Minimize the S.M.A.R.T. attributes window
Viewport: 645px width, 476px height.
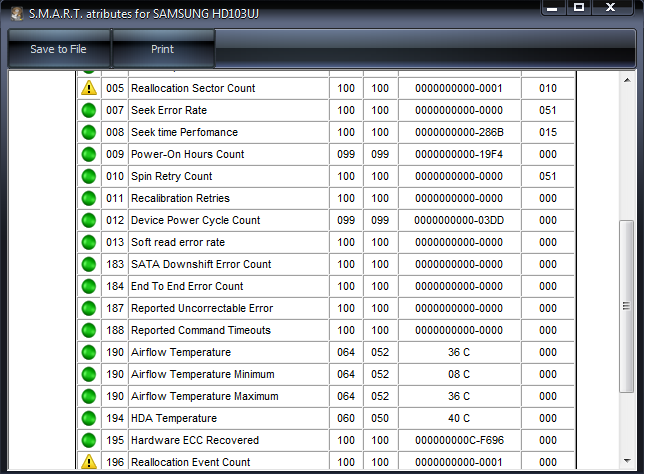click(x=552, y=7)
